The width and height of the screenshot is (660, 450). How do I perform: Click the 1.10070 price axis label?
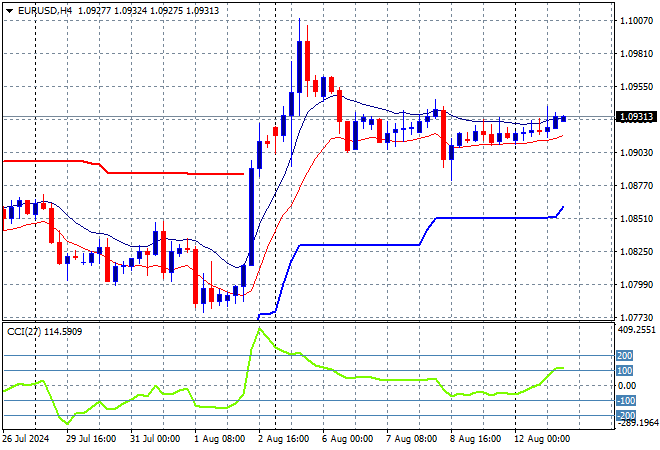click(637, 20)
